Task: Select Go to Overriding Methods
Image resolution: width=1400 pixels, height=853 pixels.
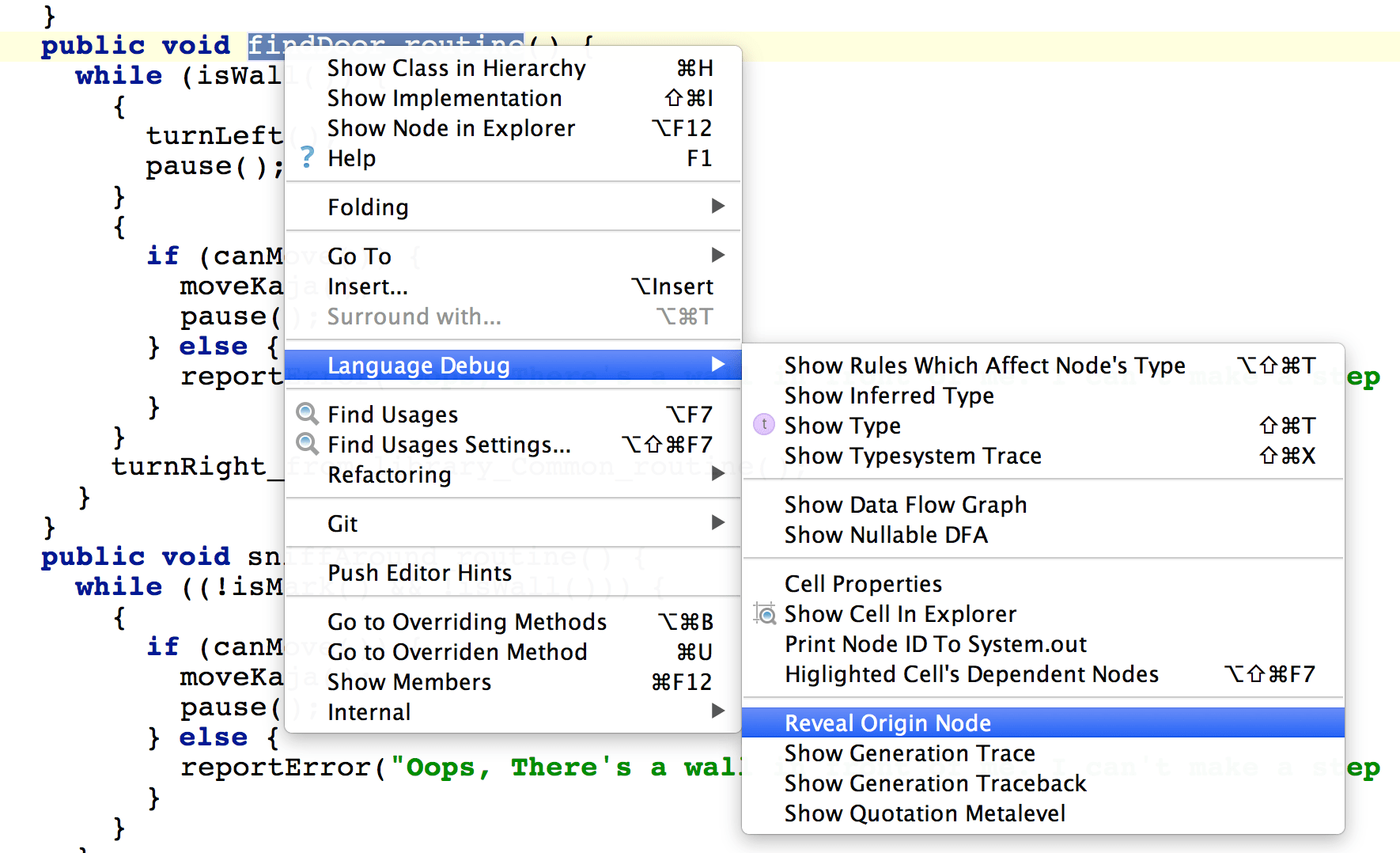Action: [x=467, y=622]
